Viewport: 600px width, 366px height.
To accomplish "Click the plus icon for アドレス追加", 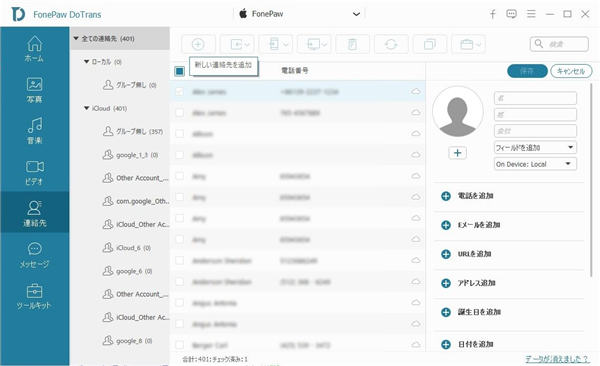I will pyautogui.click(x=446, y=283).
